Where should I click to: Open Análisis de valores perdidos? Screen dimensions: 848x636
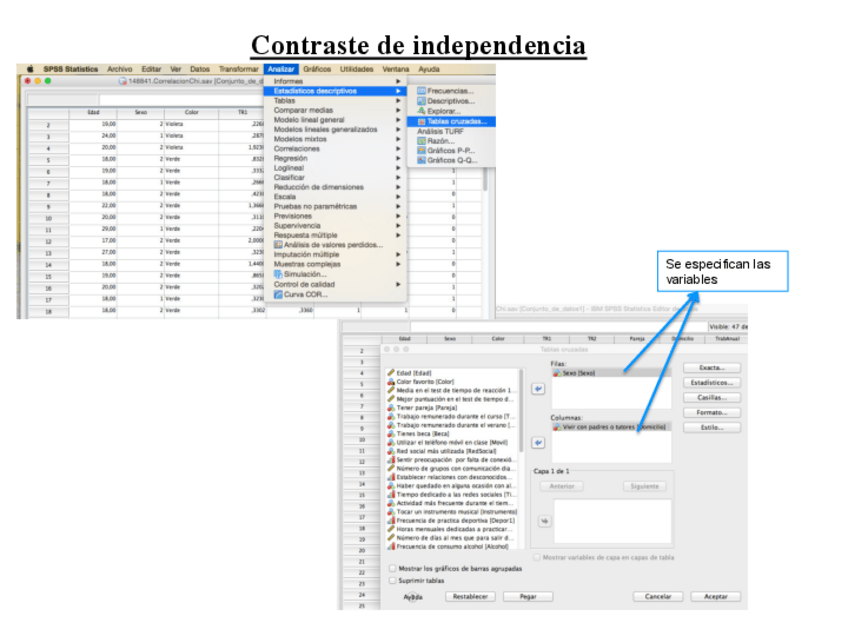point(332,245)
